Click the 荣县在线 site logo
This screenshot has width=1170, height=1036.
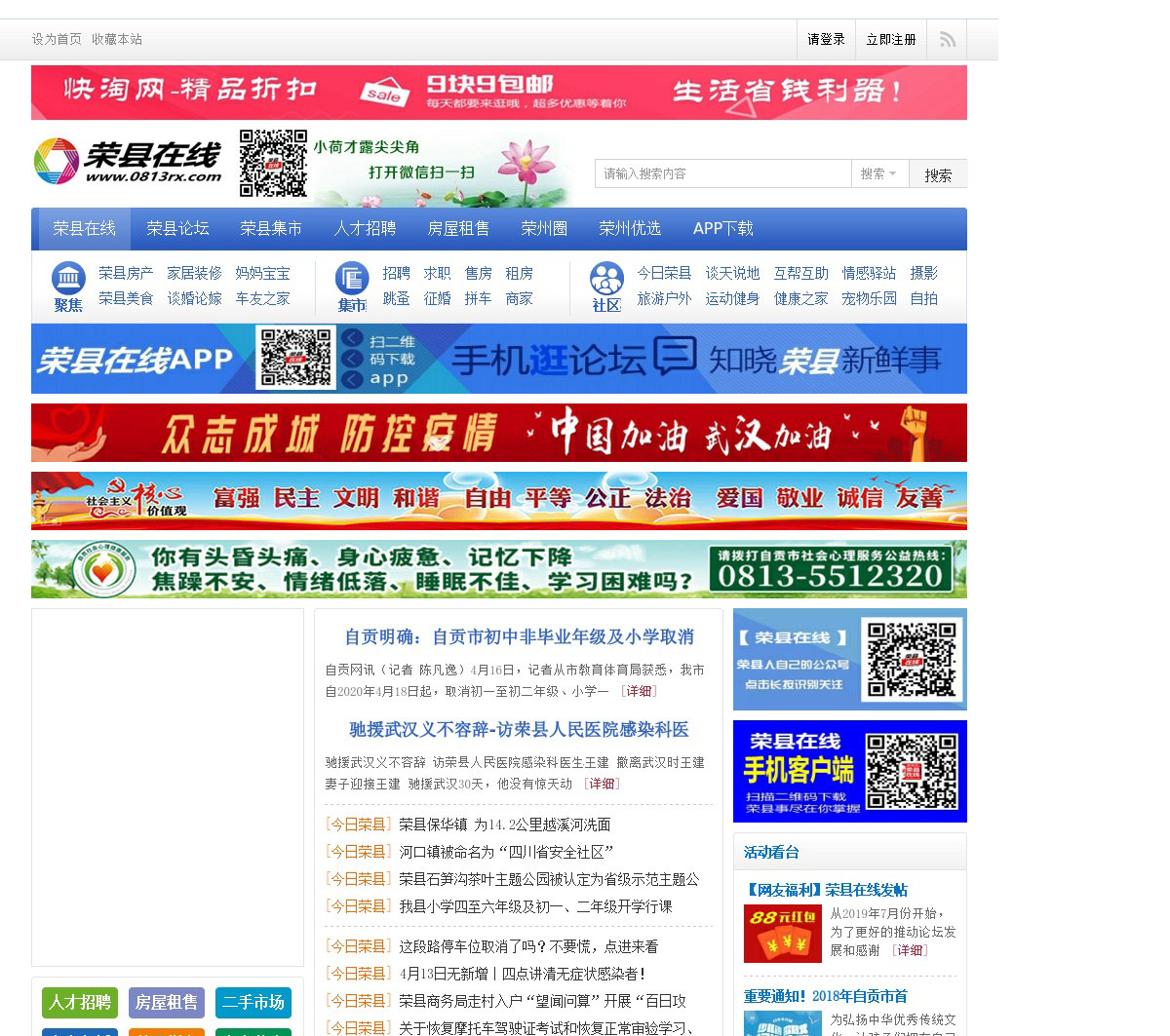(128, 161)
